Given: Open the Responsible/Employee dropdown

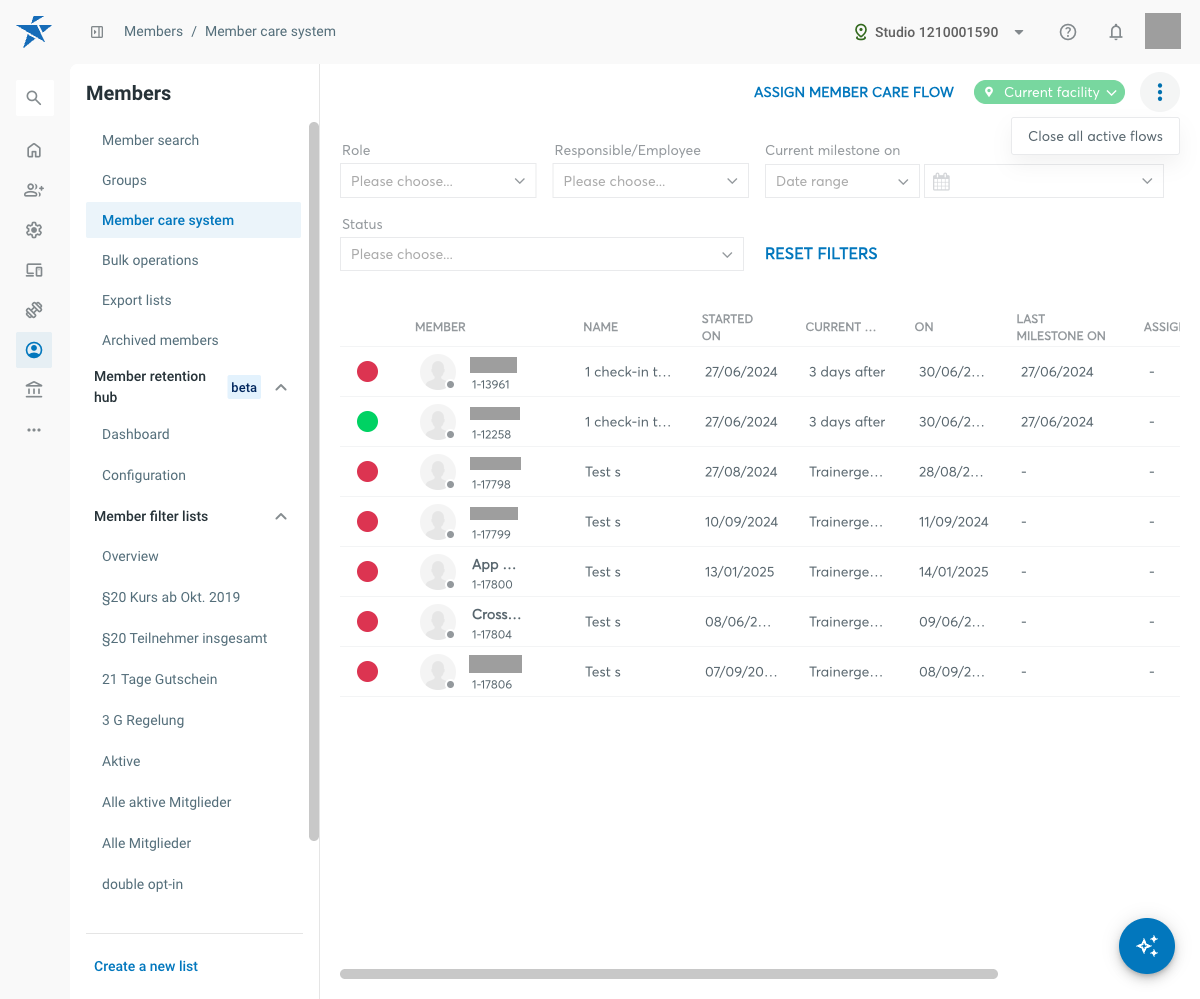Looking at the screenshot, I should click(x=650, y=181).
